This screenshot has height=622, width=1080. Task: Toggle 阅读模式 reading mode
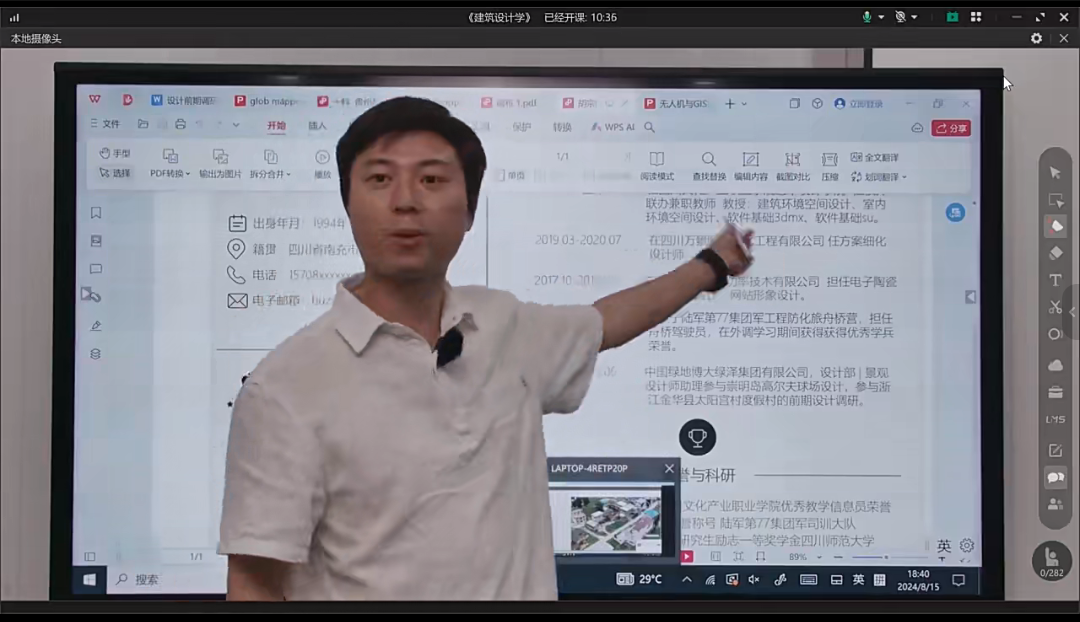[x=657, y=167]
